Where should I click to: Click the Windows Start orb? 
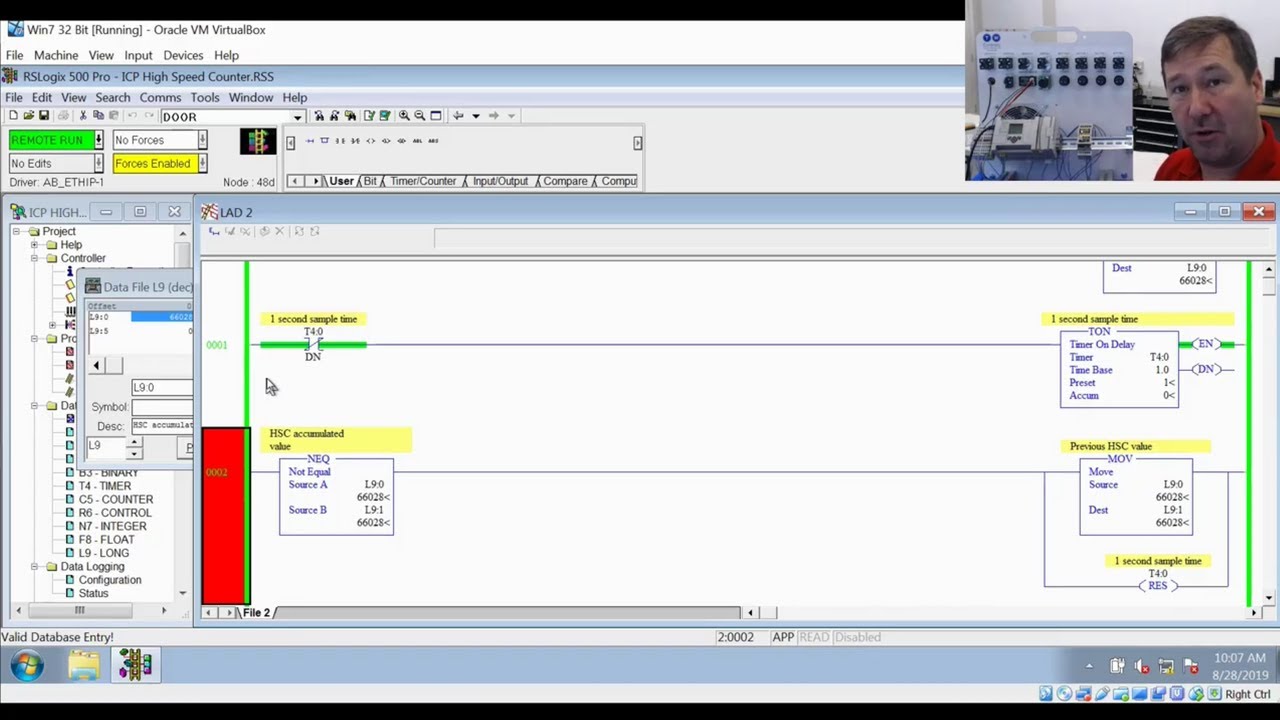pos(27,665)
